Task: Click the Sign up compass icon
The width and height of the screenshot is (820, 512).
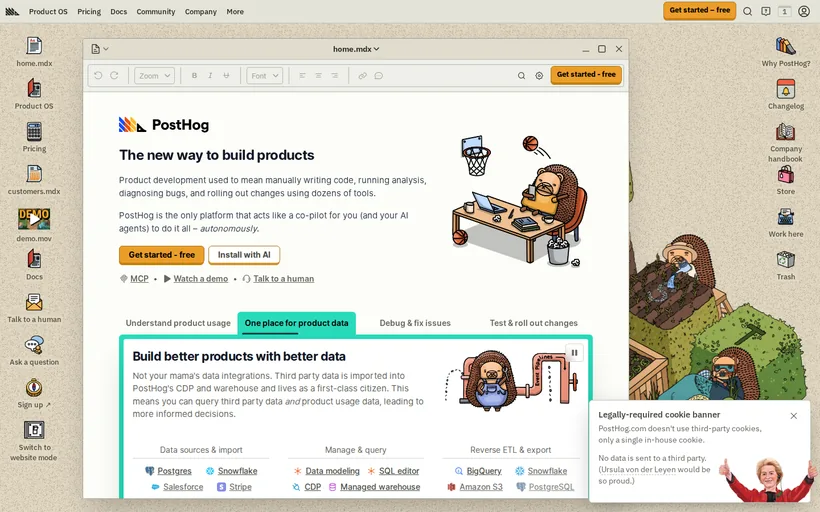Action: (x=34, y=388)
